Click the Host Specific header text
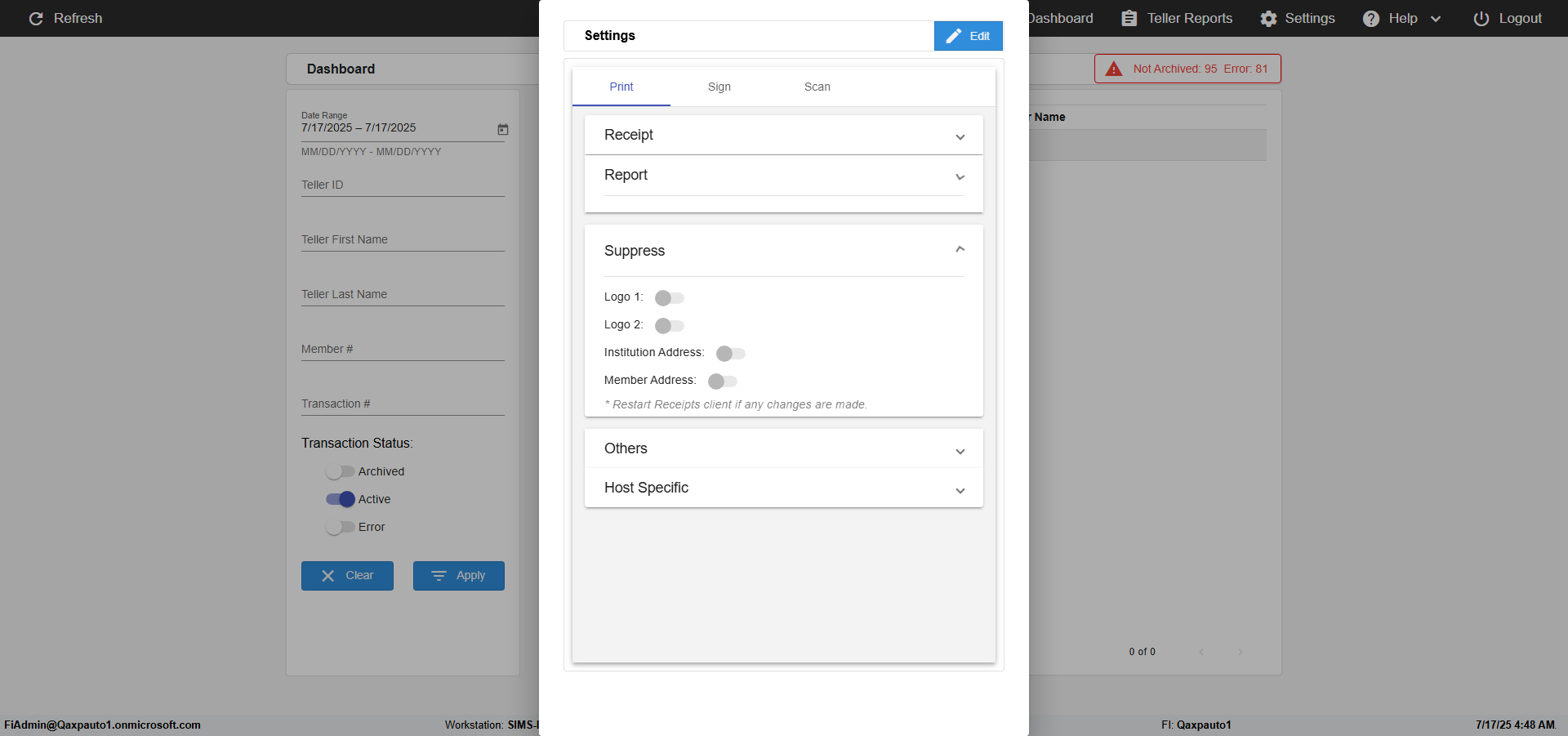The height and width of the screenshot is (736, 1568). [646, 488]
